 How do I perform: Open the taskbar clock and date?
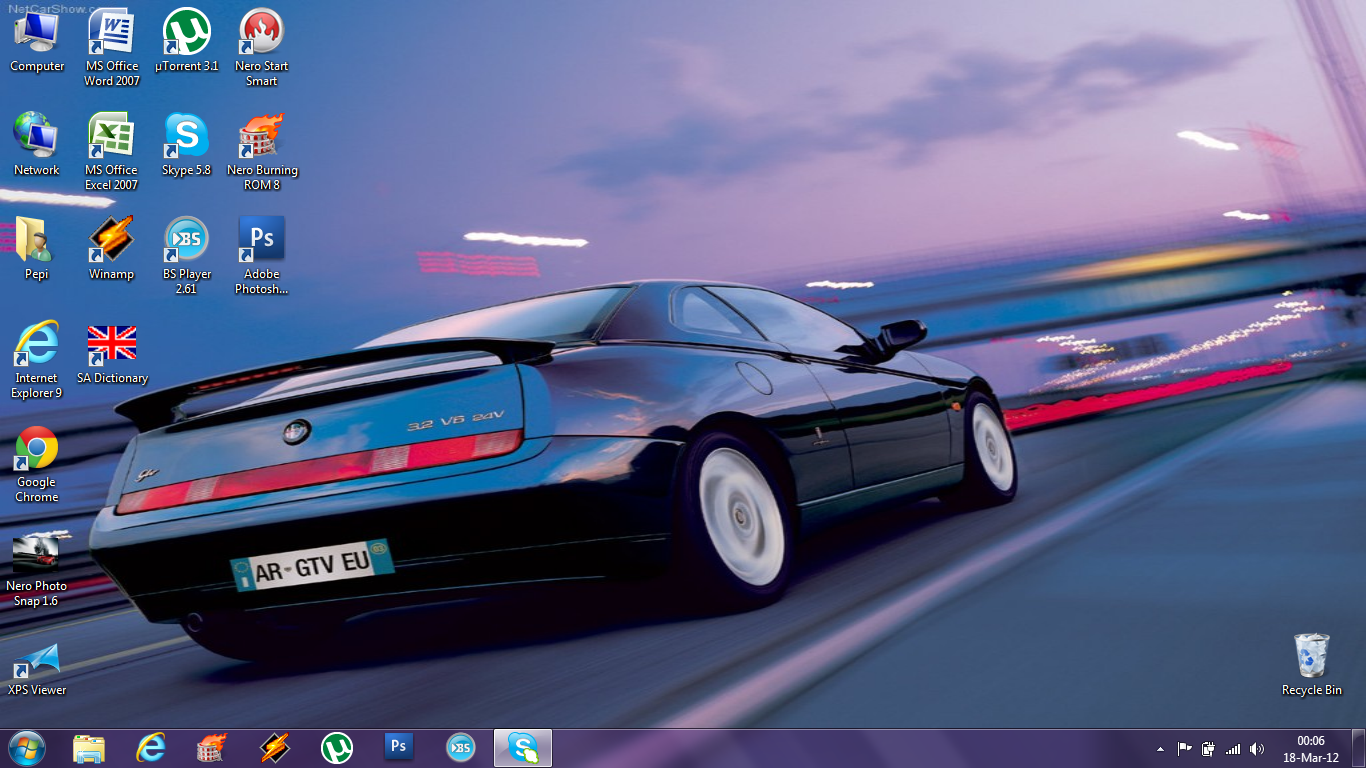(x=1310, y=749)
